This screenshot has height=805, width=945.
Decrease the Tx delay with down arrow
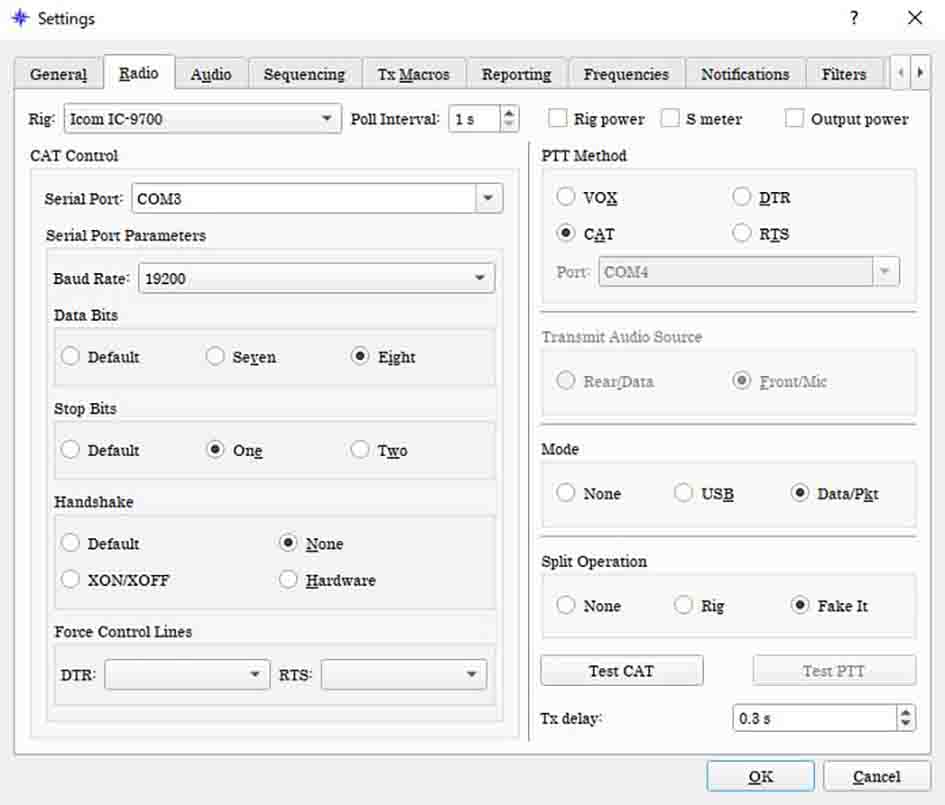pos(906,724)
